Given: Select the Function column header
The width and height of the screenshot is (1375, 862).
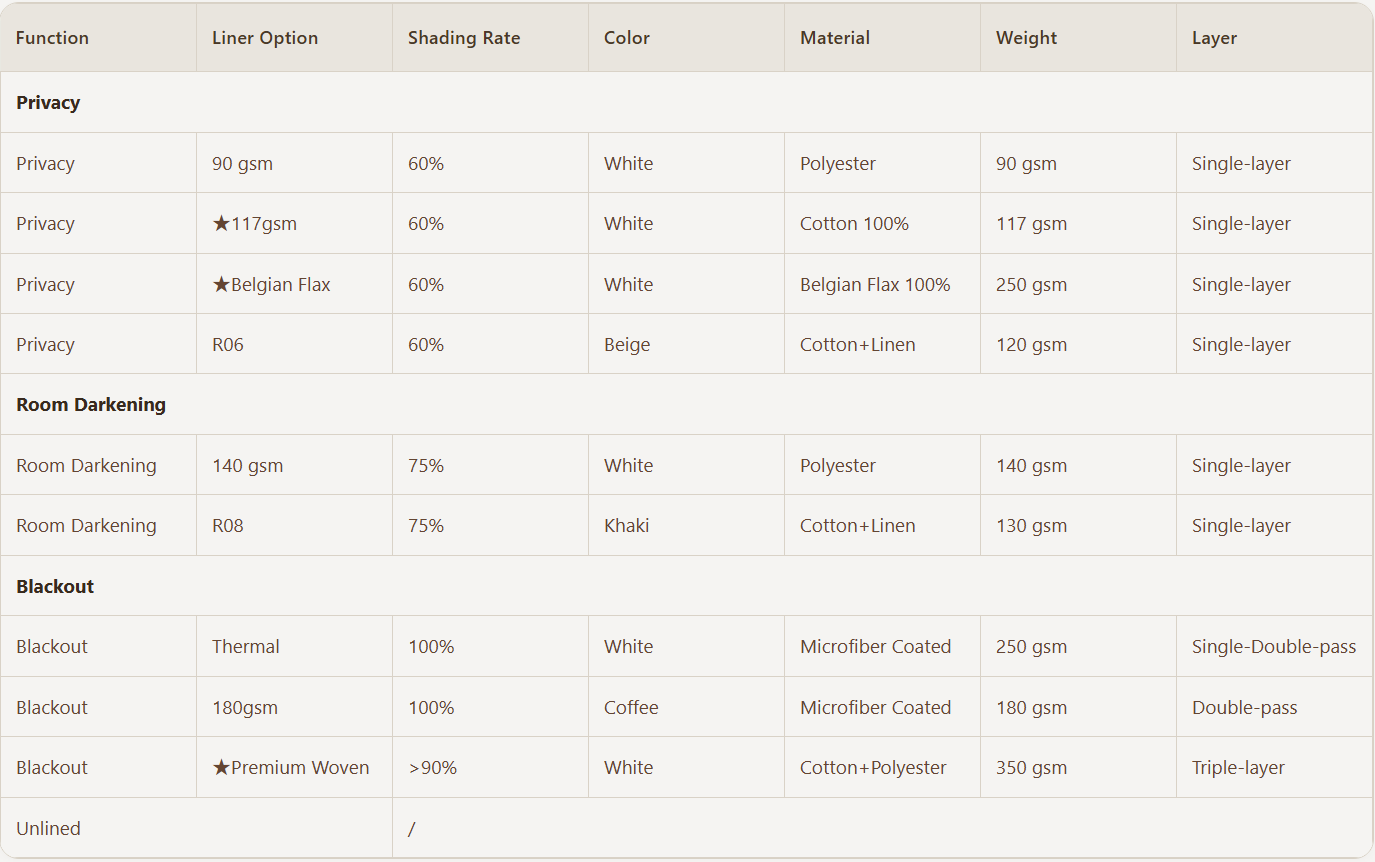Looking at the screenshot, I should click(x=98, y=38).
